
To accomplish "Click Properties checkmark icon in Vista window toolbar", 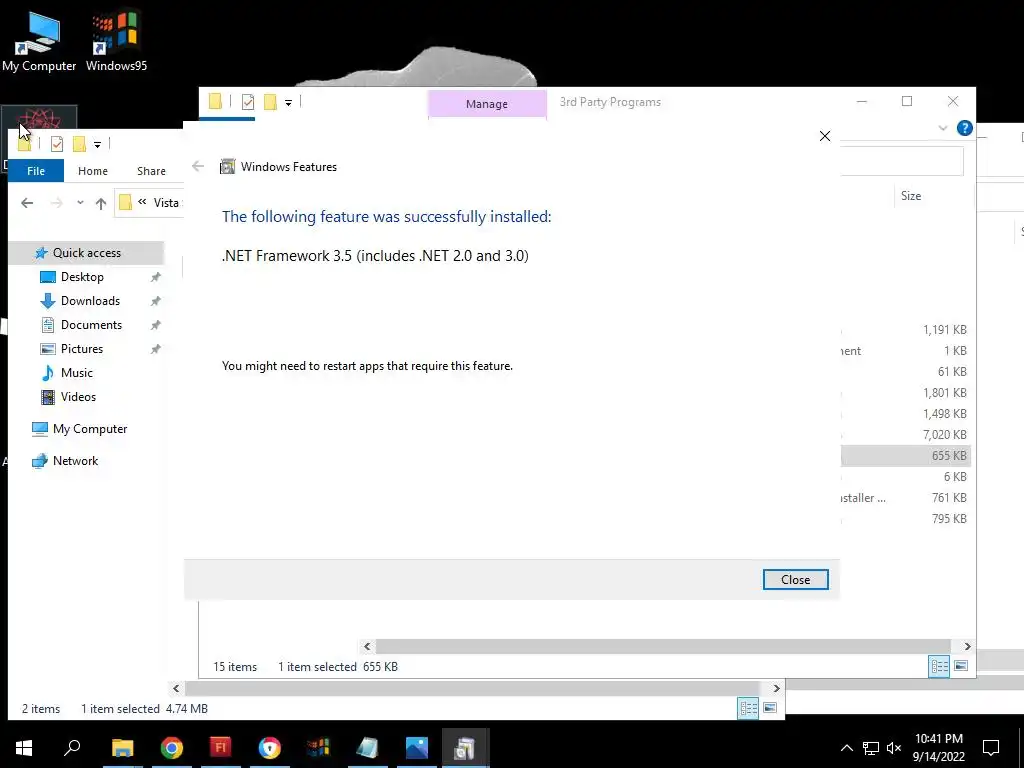I will click(x=57, y=144).
